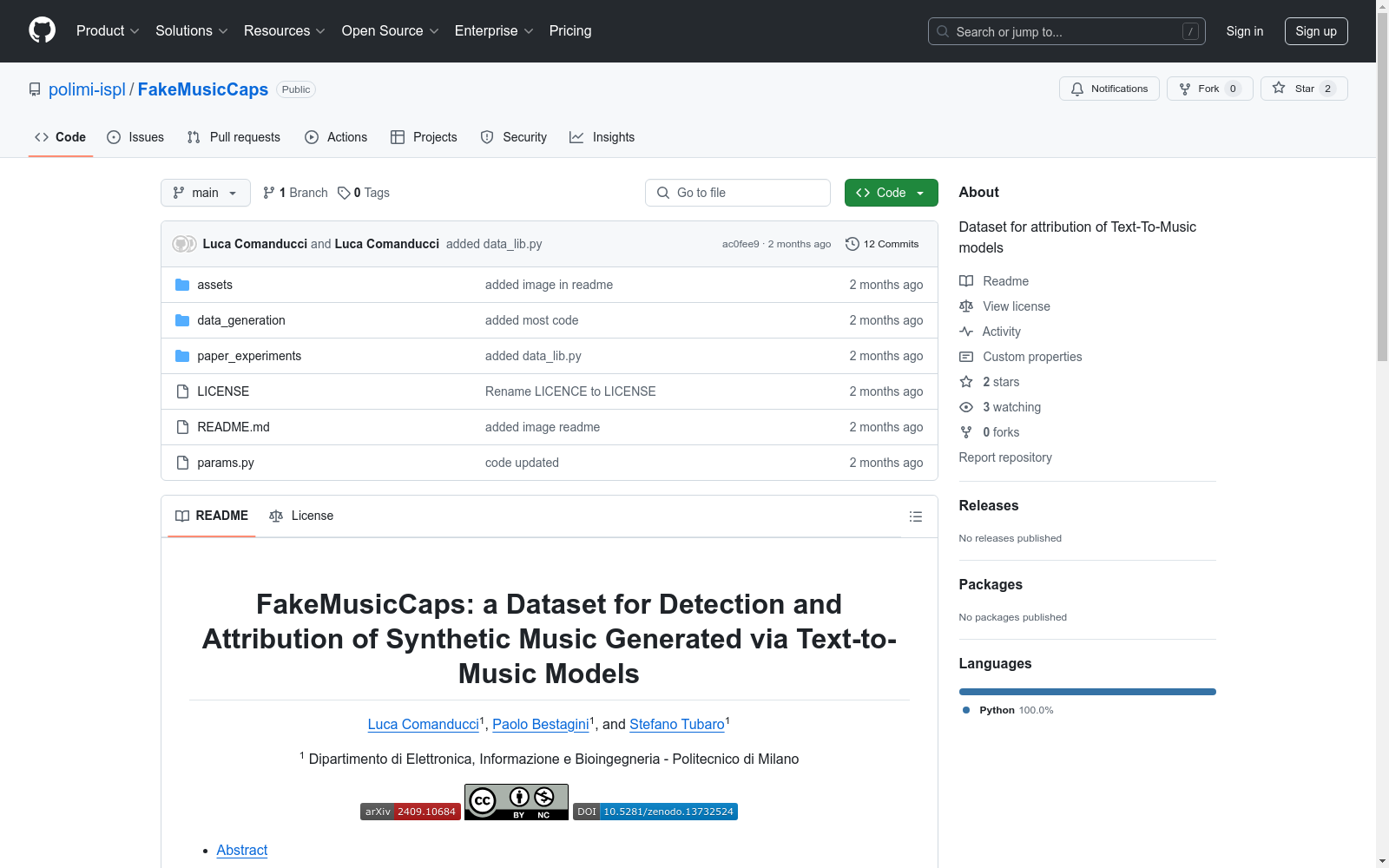
Task: Click the LICENSE file icon
Action: (182, 391)
